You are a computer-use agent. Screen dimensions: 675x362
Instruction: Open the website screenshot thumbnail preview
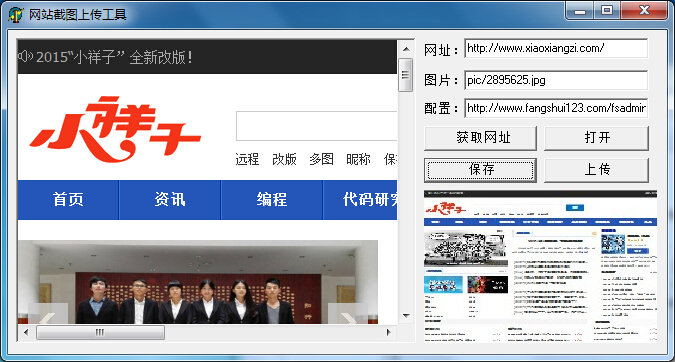(x=540, y=266)
